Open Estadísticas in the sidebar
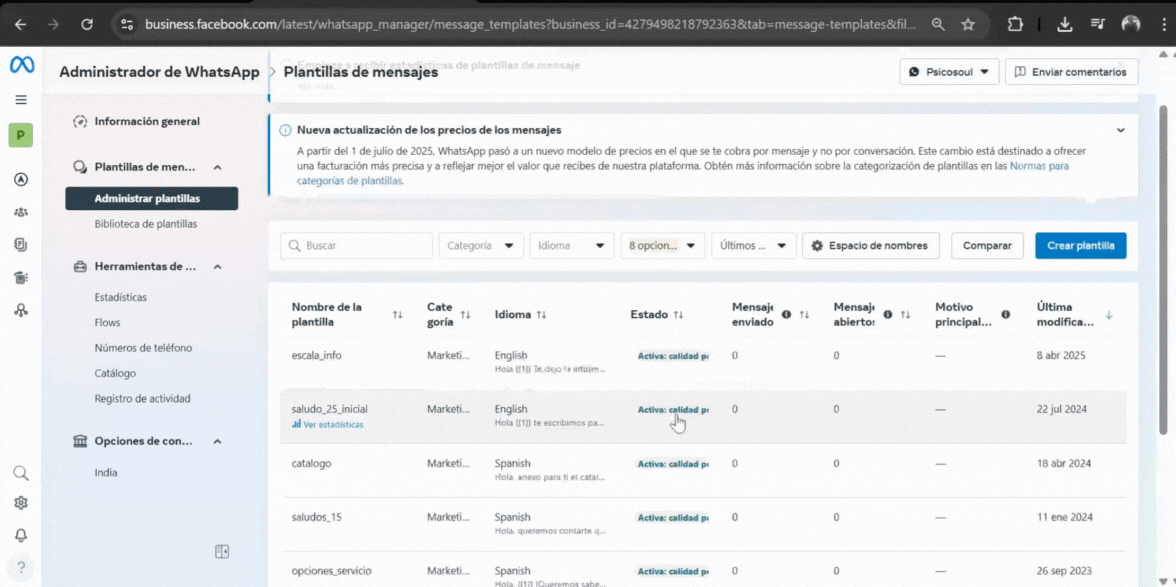This screenshot has width=1176, height=587. click(x=121, y=297)
